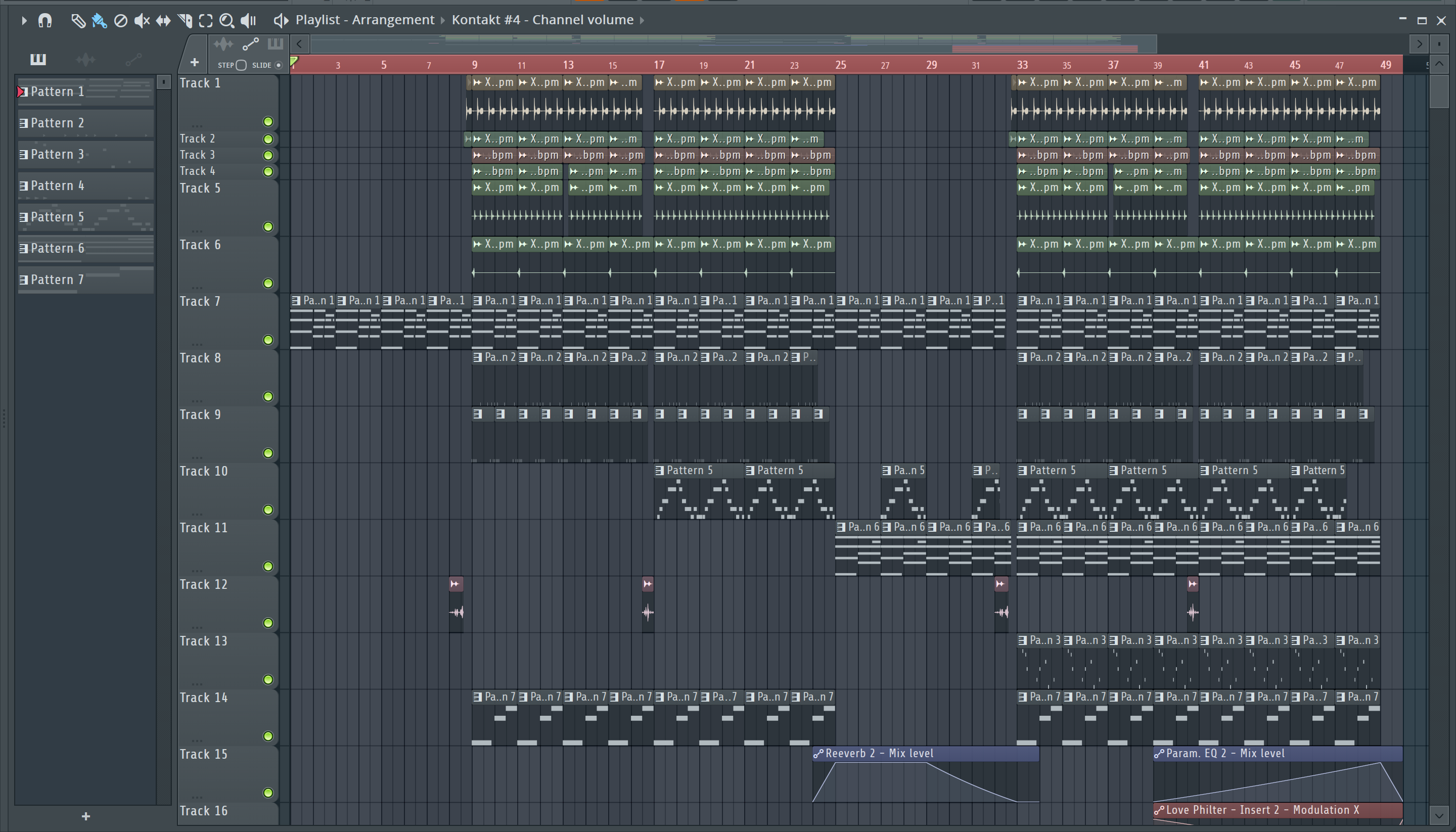The image size is (1456, 832).
Task: Click bar 33 on the timeline ruler
Action: [x=1022, y=65]
